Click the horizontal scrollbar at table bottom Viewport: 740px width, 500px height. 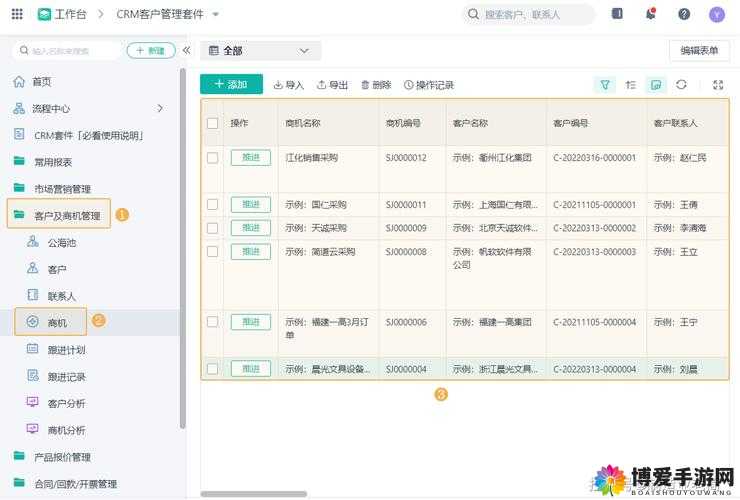[x=254, y=494]
